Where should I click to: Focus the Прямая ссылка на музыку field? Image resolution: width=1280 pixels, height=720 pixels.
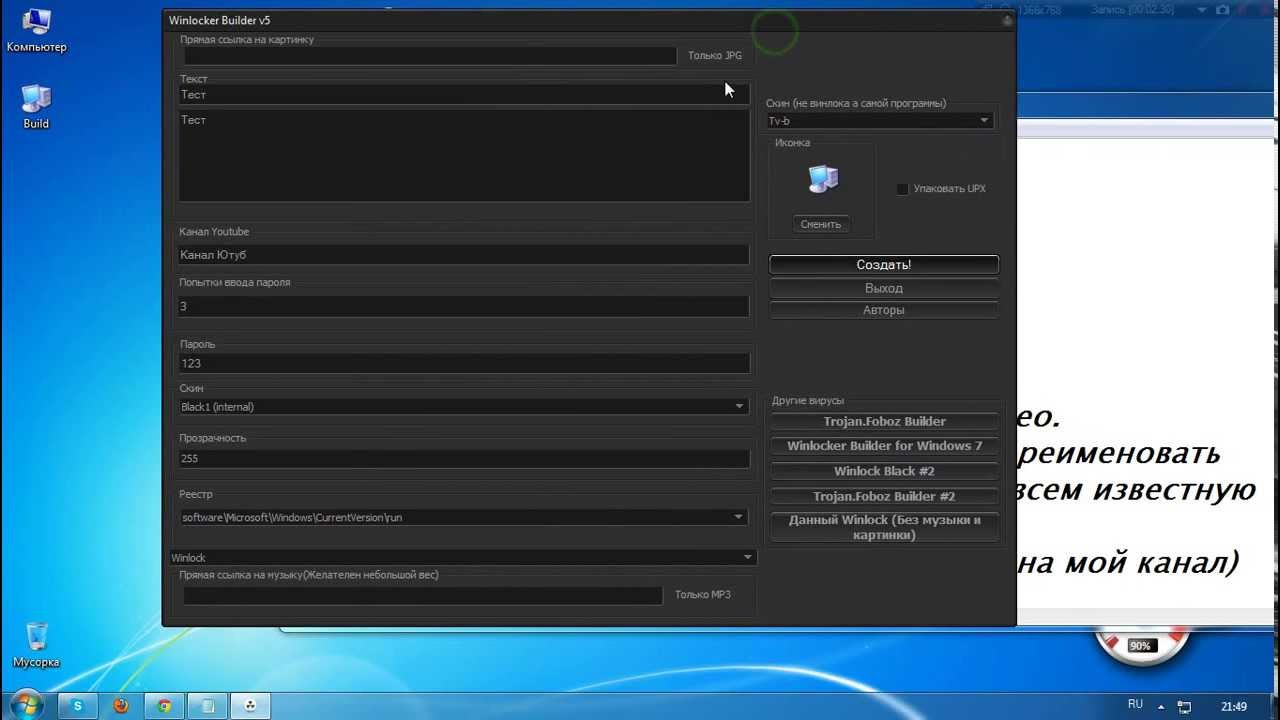coord(422,595)
